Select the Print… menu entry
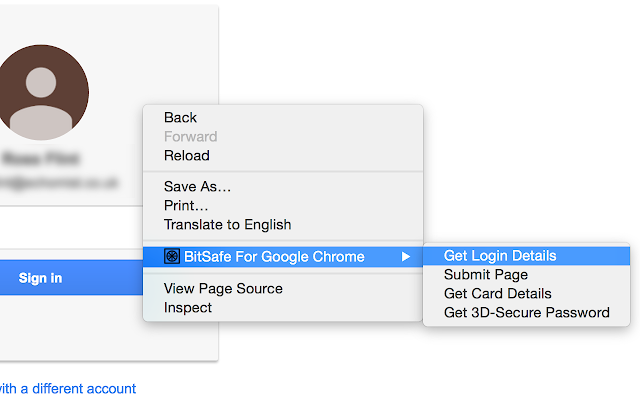Viewport: 640px width, 400px height. [x=186, y=205]
